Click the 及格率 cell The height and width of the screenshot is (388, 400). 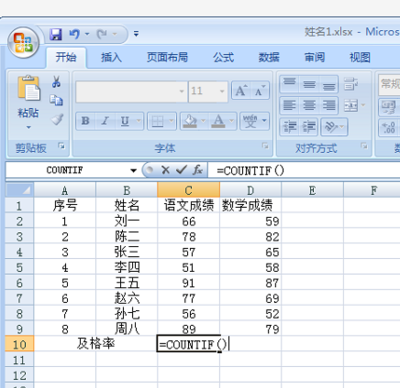pyautogui.click(x=95, y=343)
